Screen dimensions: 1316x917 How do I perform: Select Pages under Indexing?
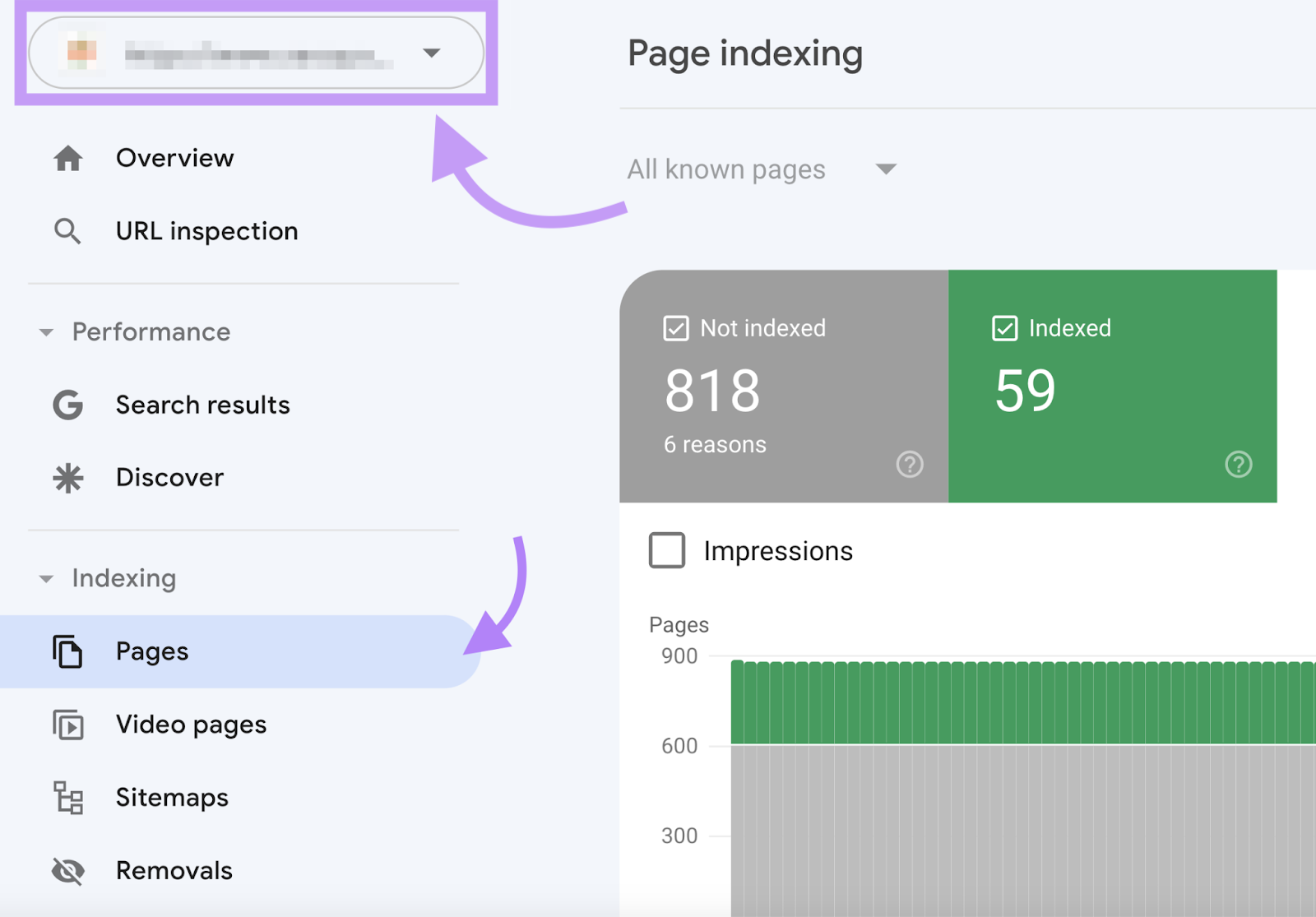point(151,651)
